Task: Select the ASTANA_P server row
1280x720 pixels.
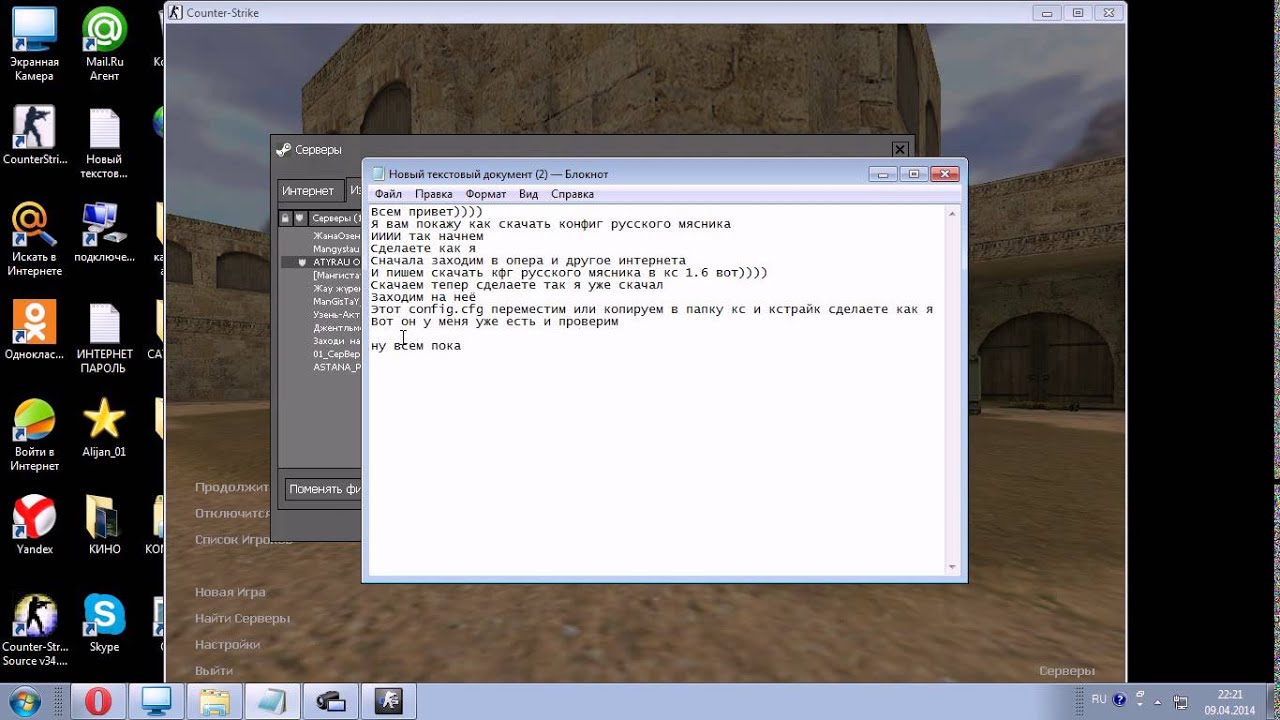Action: coord(320,367)
